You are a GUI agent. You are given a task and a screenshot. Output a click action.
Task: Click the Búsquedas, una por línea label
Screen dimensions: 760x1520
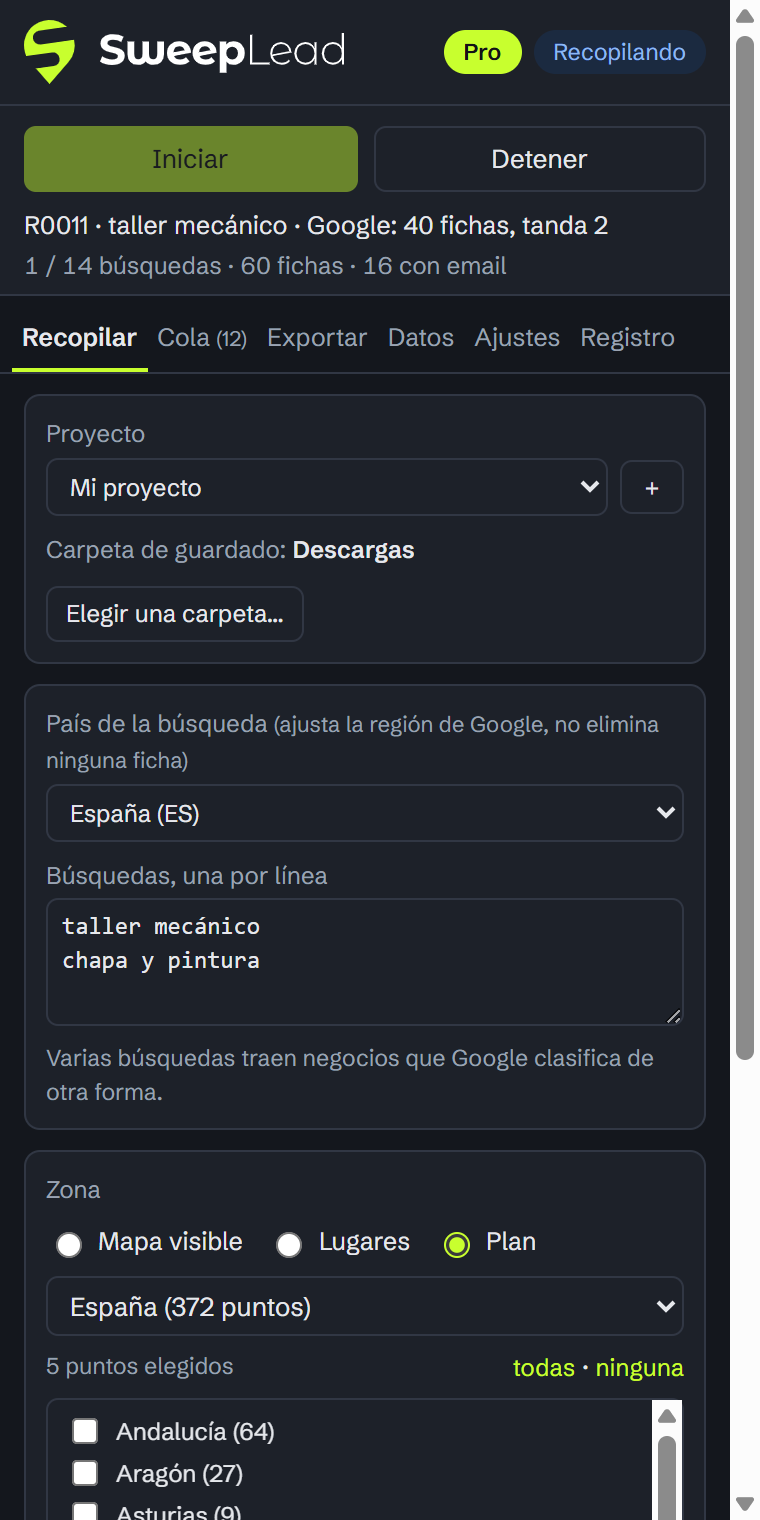click(187, 876)
